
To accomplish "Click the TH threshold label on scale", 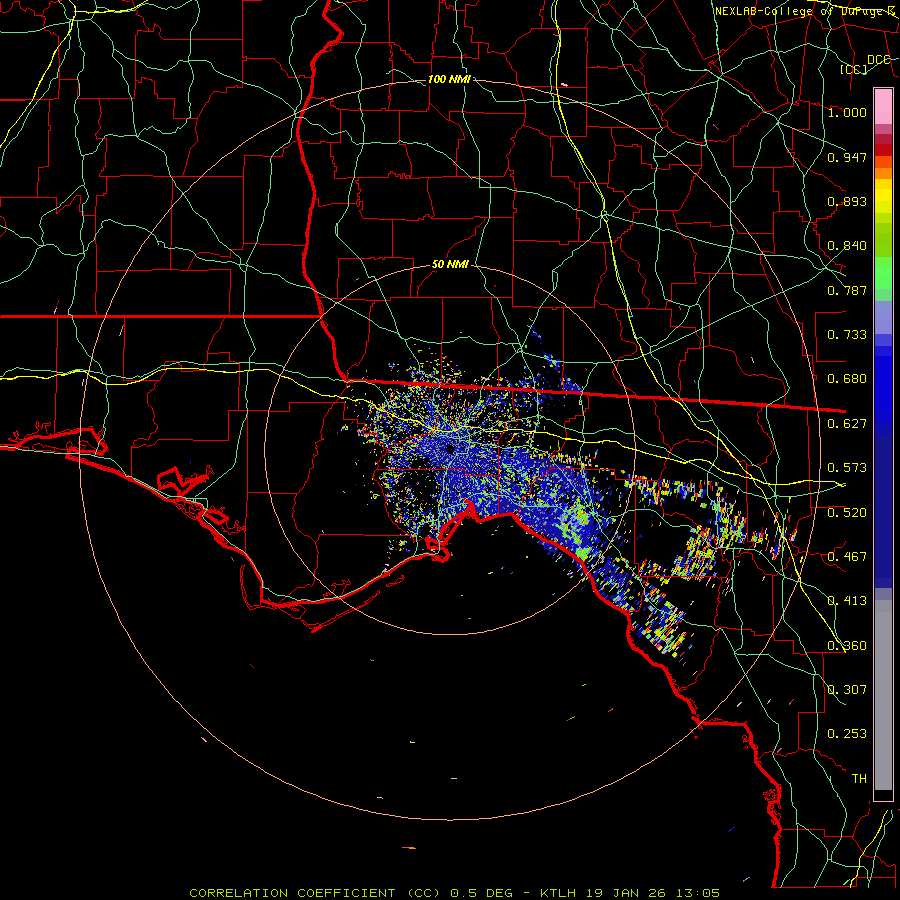I will [859, 779].
